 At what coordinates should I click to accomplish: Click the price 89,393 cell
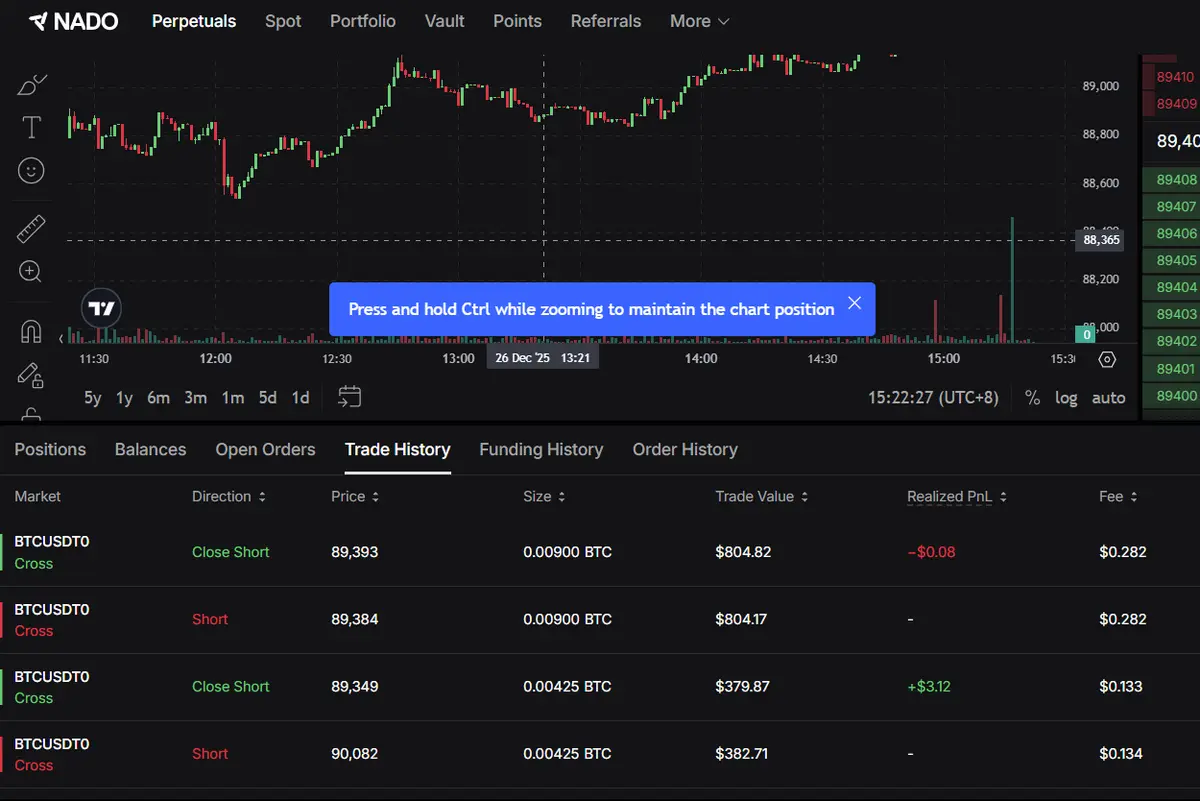point(355,552)
